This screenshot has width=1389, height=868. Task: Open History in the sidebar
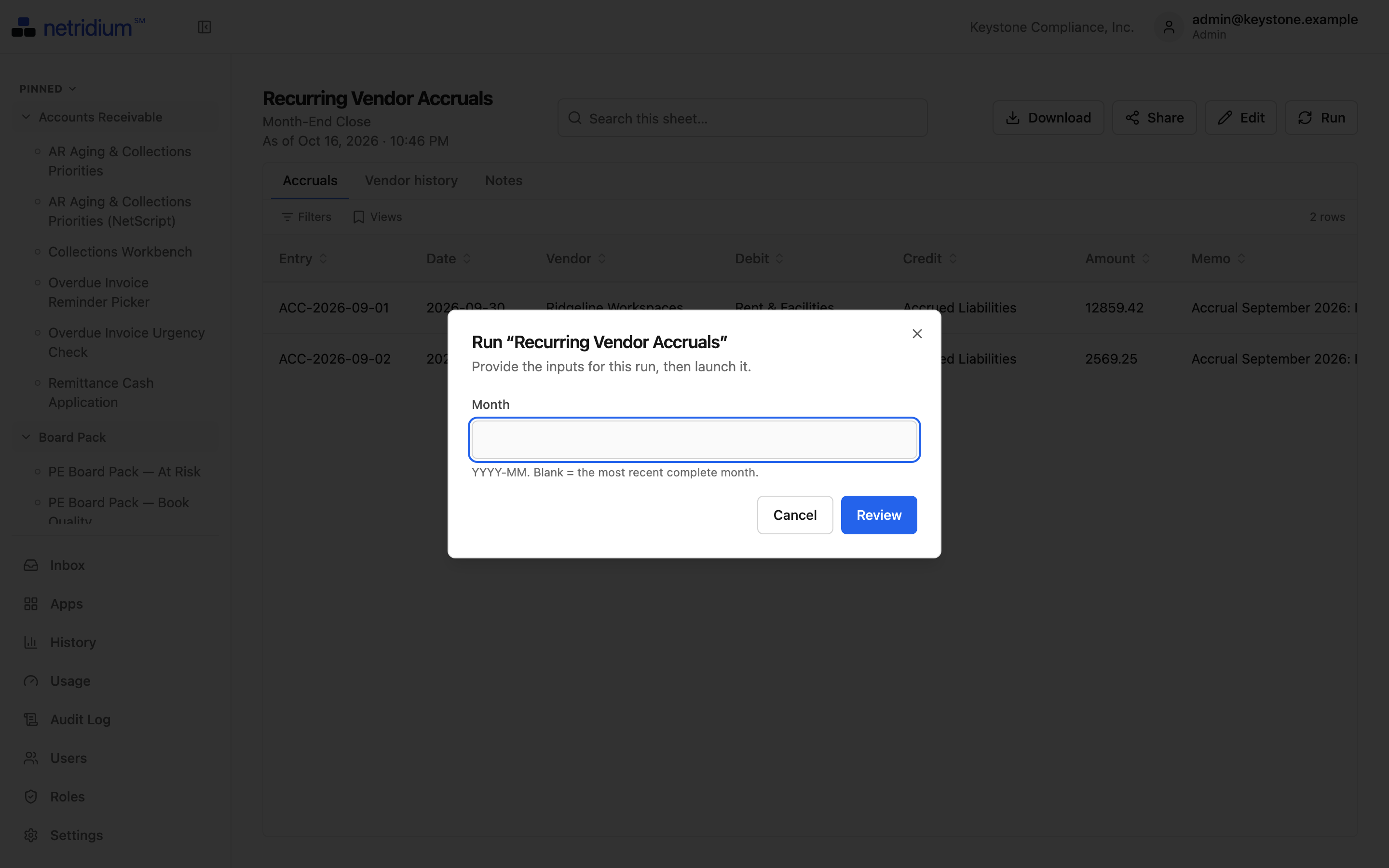click(x=73, y=642)
